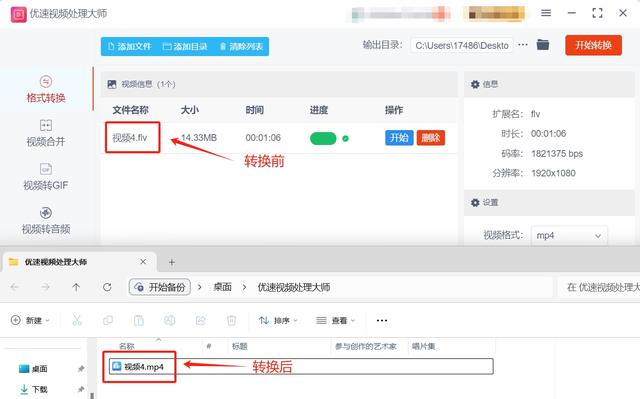Click Explorer back arrow
The height and width of the screenshot is (399, 640).
coord(15,287)
